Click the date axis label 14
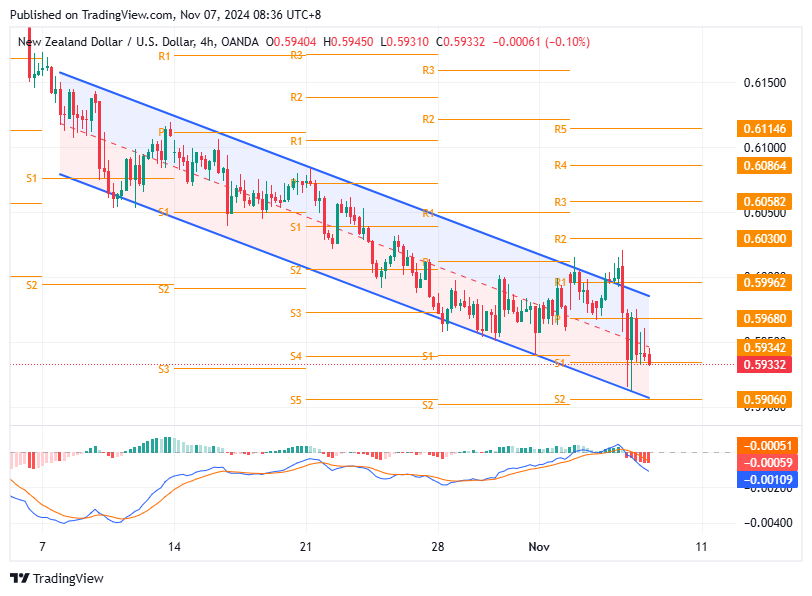Screen dimensions: 812x596 point(175,547)
